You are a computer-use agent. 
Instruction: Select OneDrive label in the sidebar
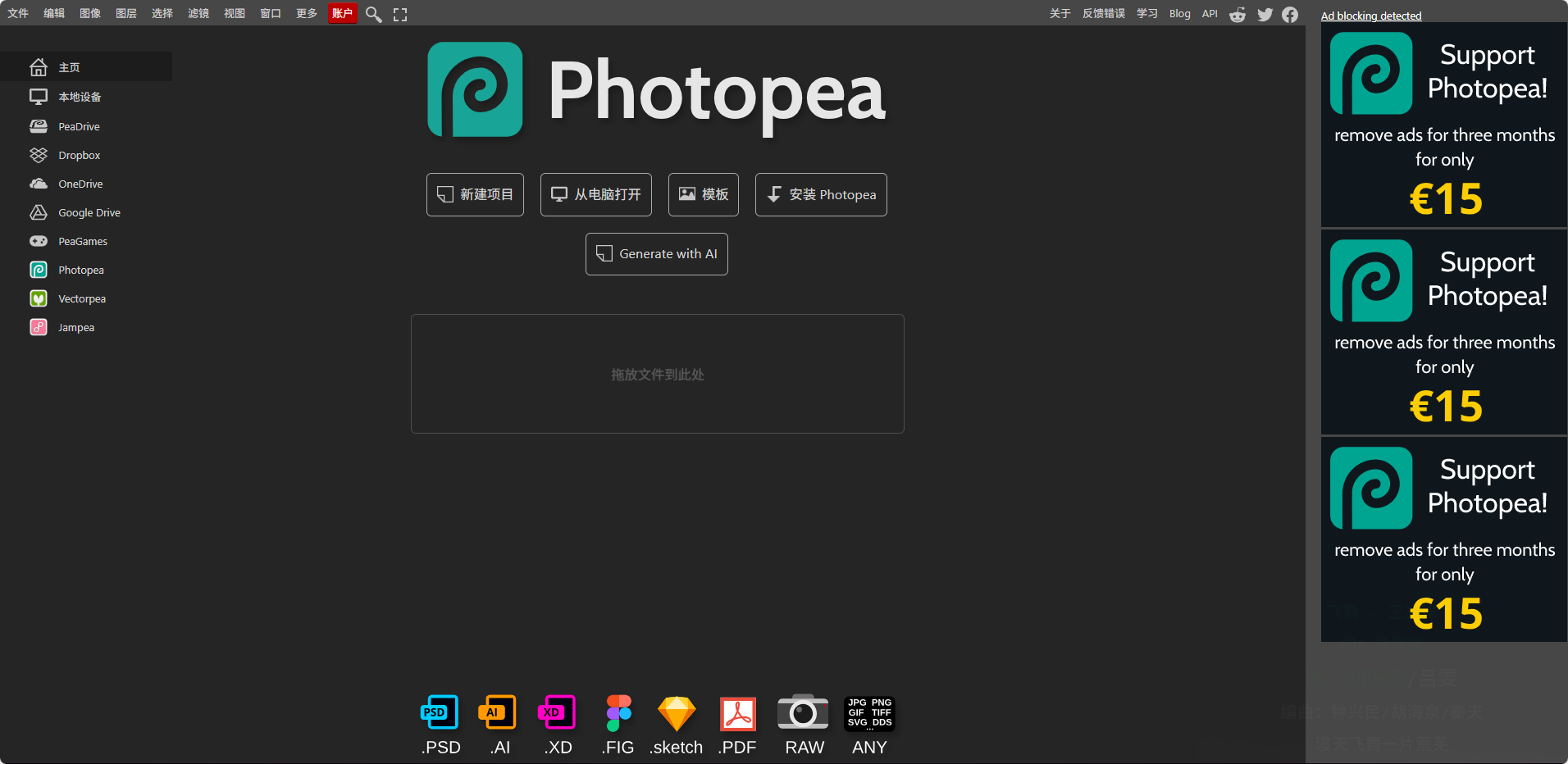tap(80, 184)
